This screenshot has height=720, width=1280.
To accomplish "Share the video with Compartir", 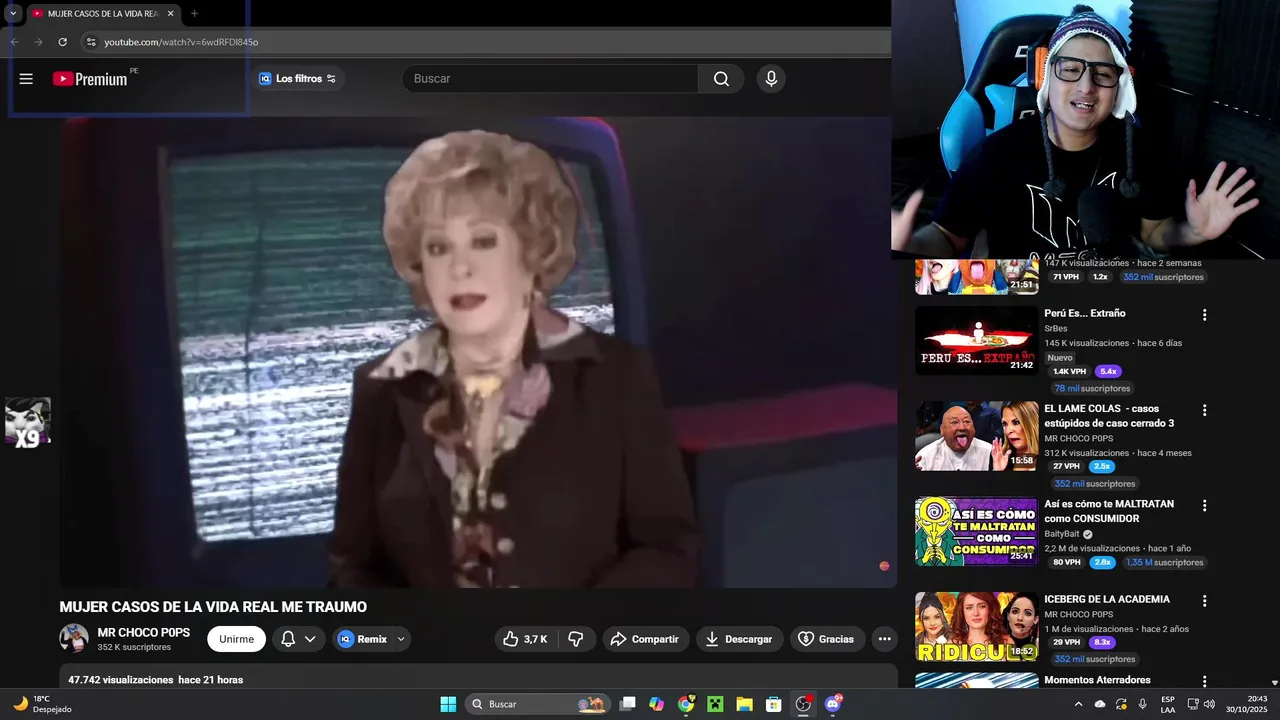I will pos(645,639).
